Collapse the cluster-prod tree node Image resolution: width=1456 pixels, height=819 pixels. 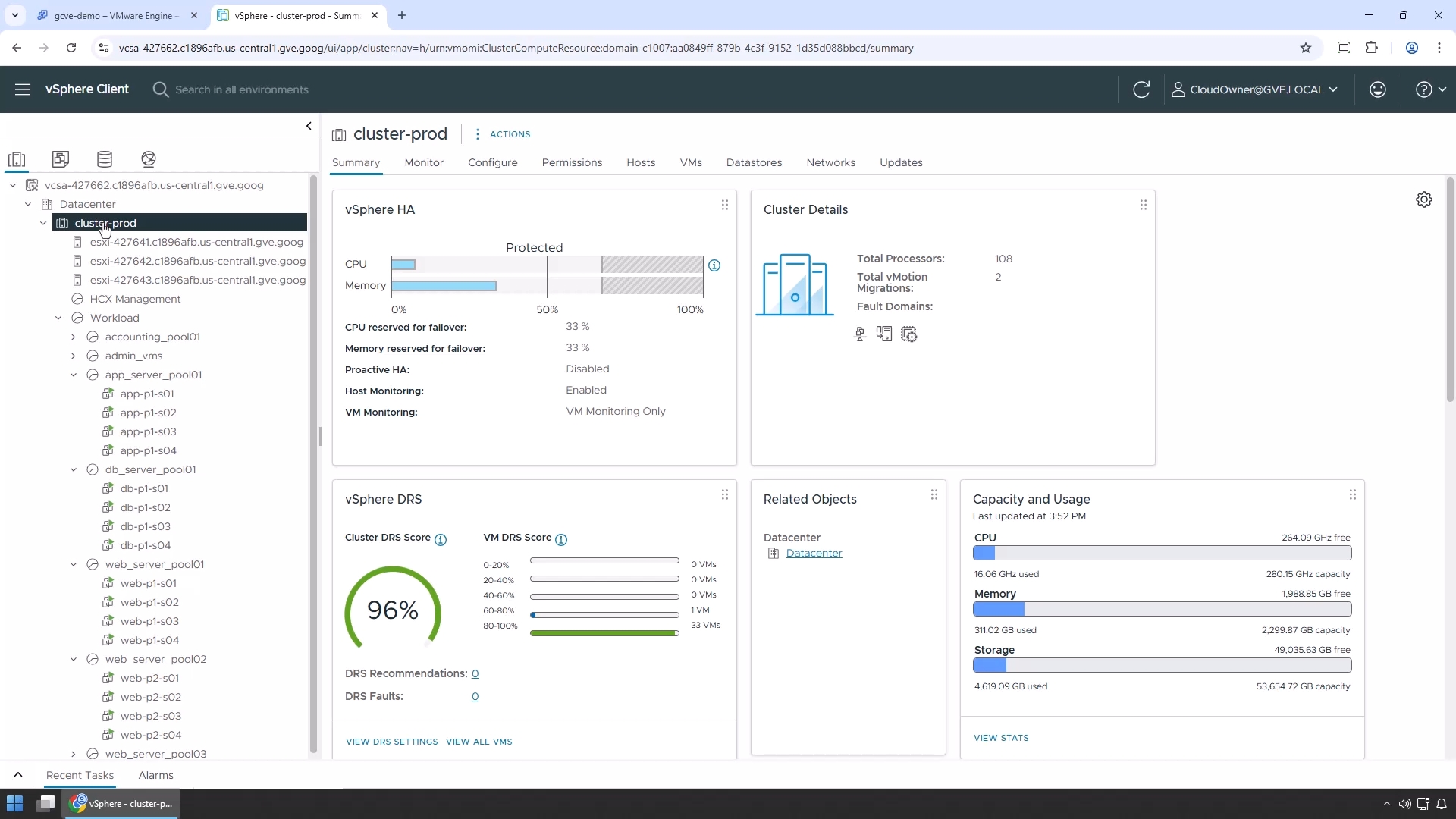click(43, 223)
